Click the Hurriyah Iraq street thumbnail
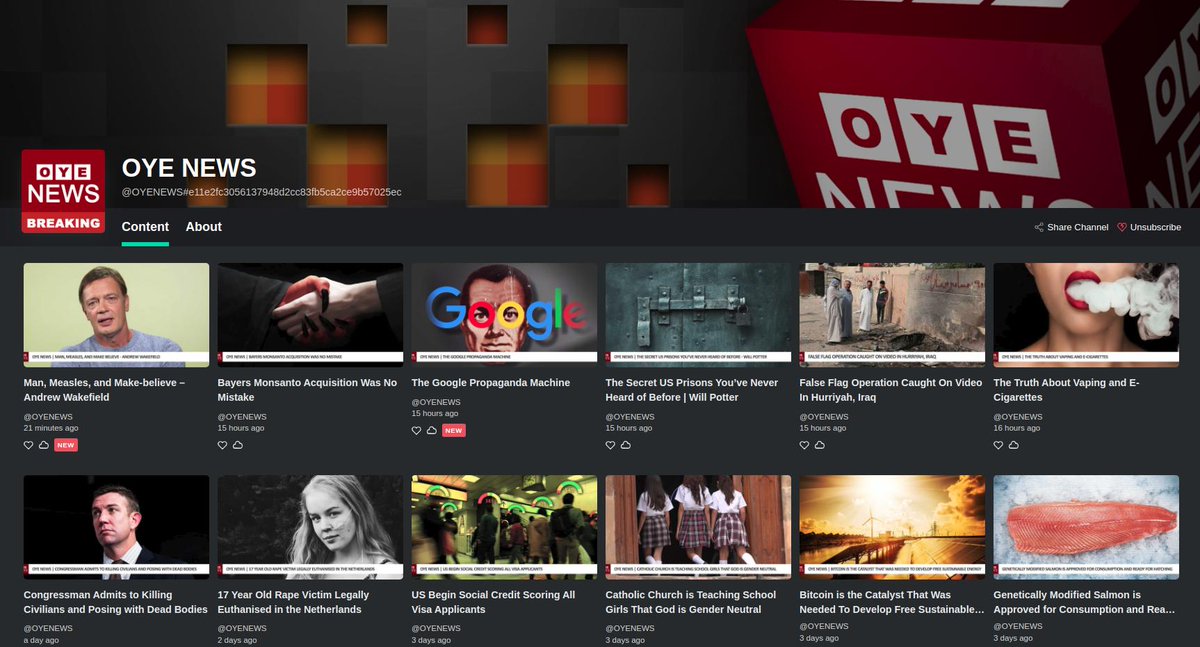This screenshot has height=647, width=1200. click(x=892, y=315)
